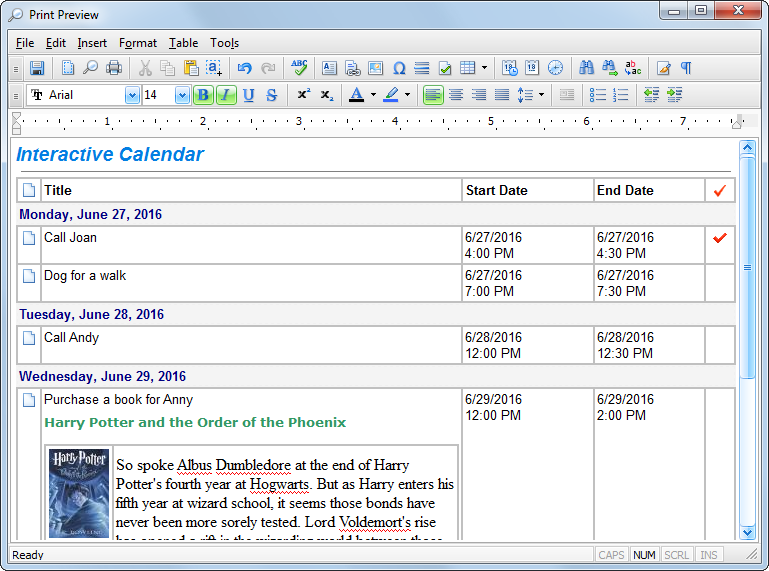This screenshot has width=769, height=571.
Task: Expand the Insert Table dropdown arrow
Action: click(x=484, y=68)
